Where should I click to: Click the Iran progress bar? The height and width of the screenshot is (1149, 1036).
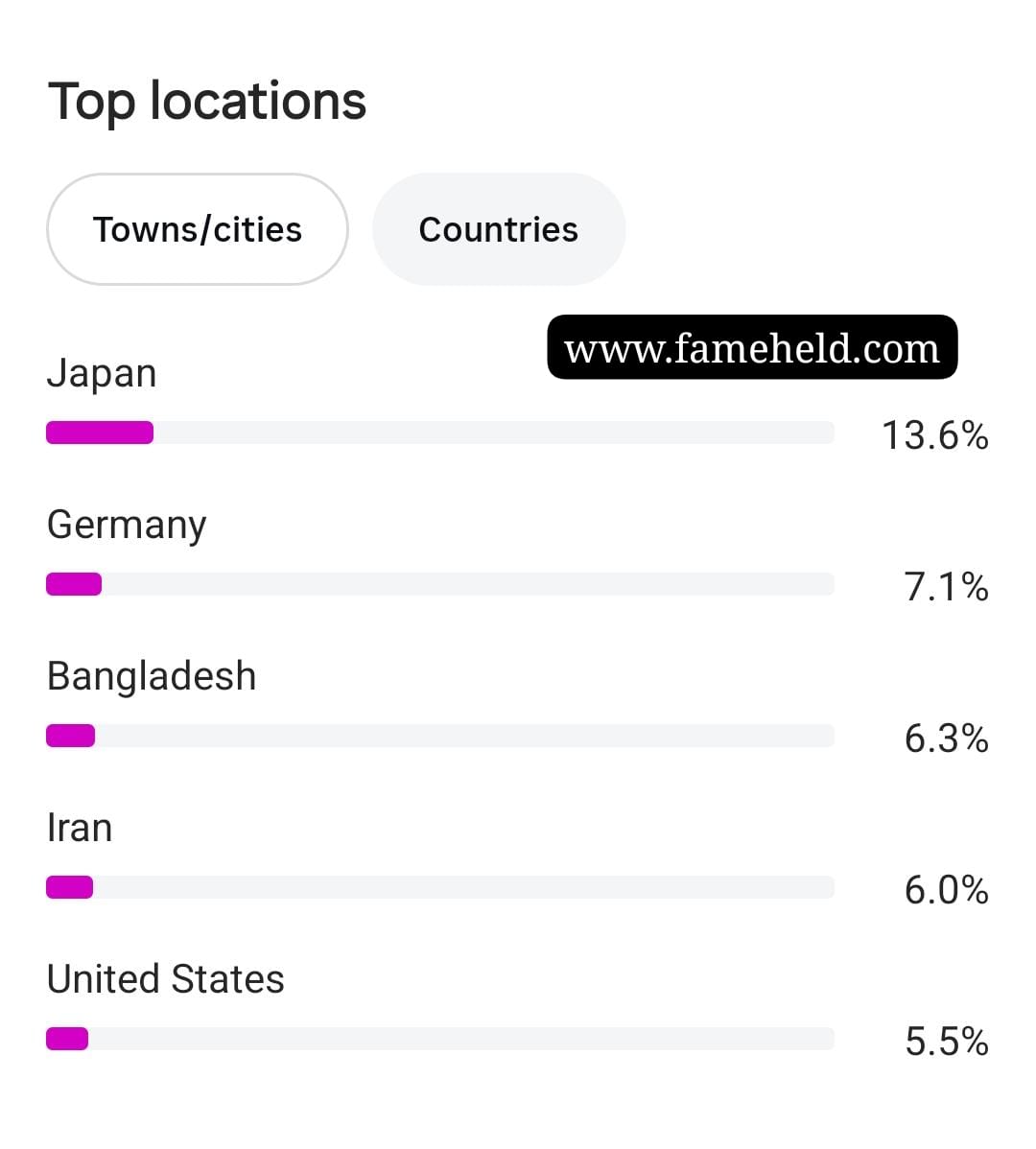[439, 887]
